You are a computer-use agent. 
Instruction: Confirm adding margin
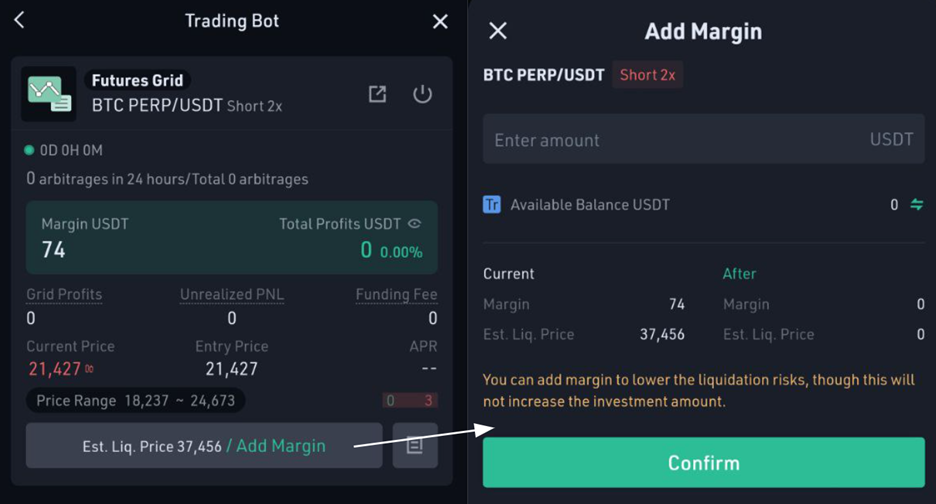(704, 463)
